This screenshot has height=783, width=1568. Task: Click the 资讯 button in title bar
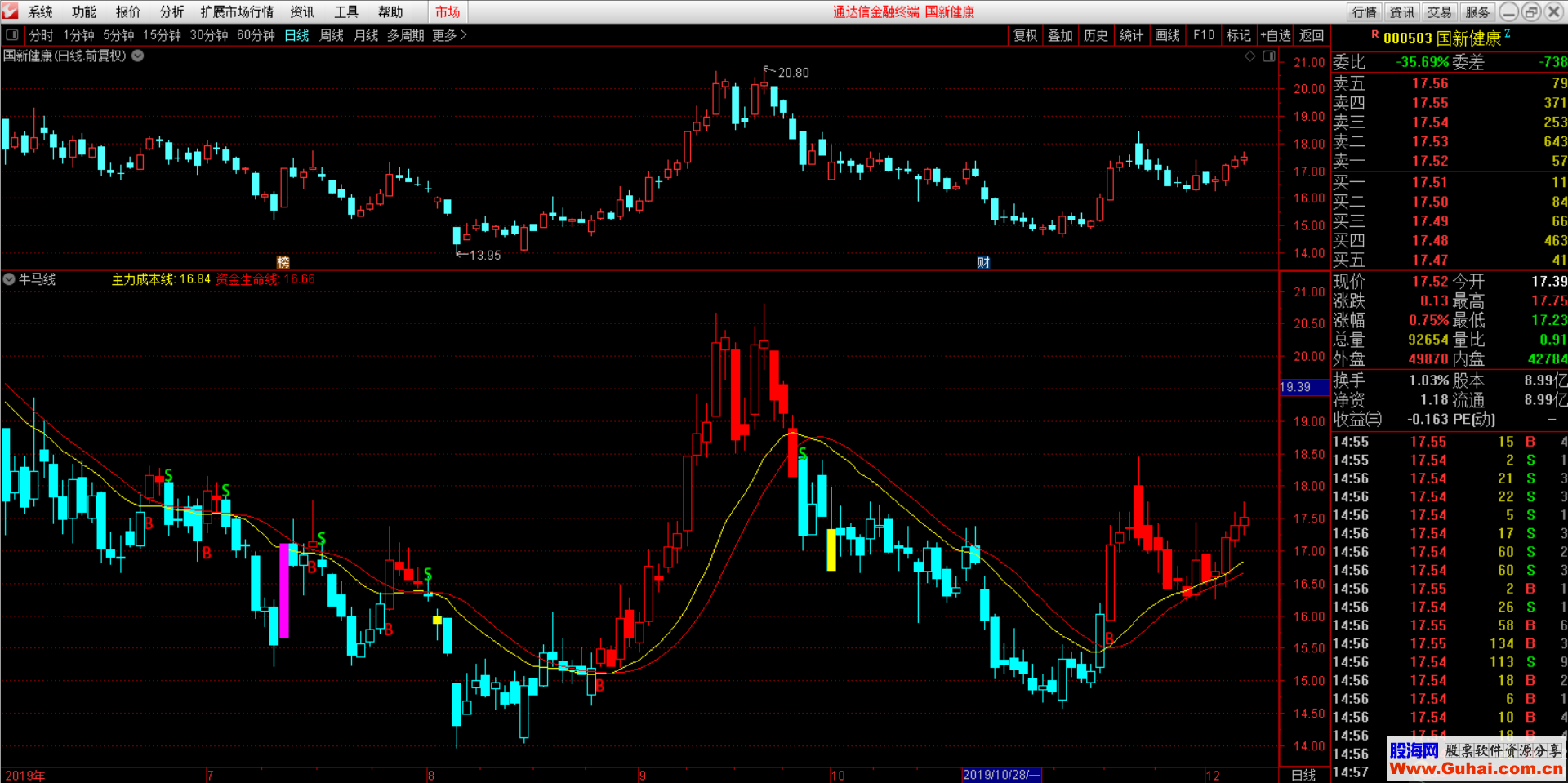click(x=1401, y=11)
